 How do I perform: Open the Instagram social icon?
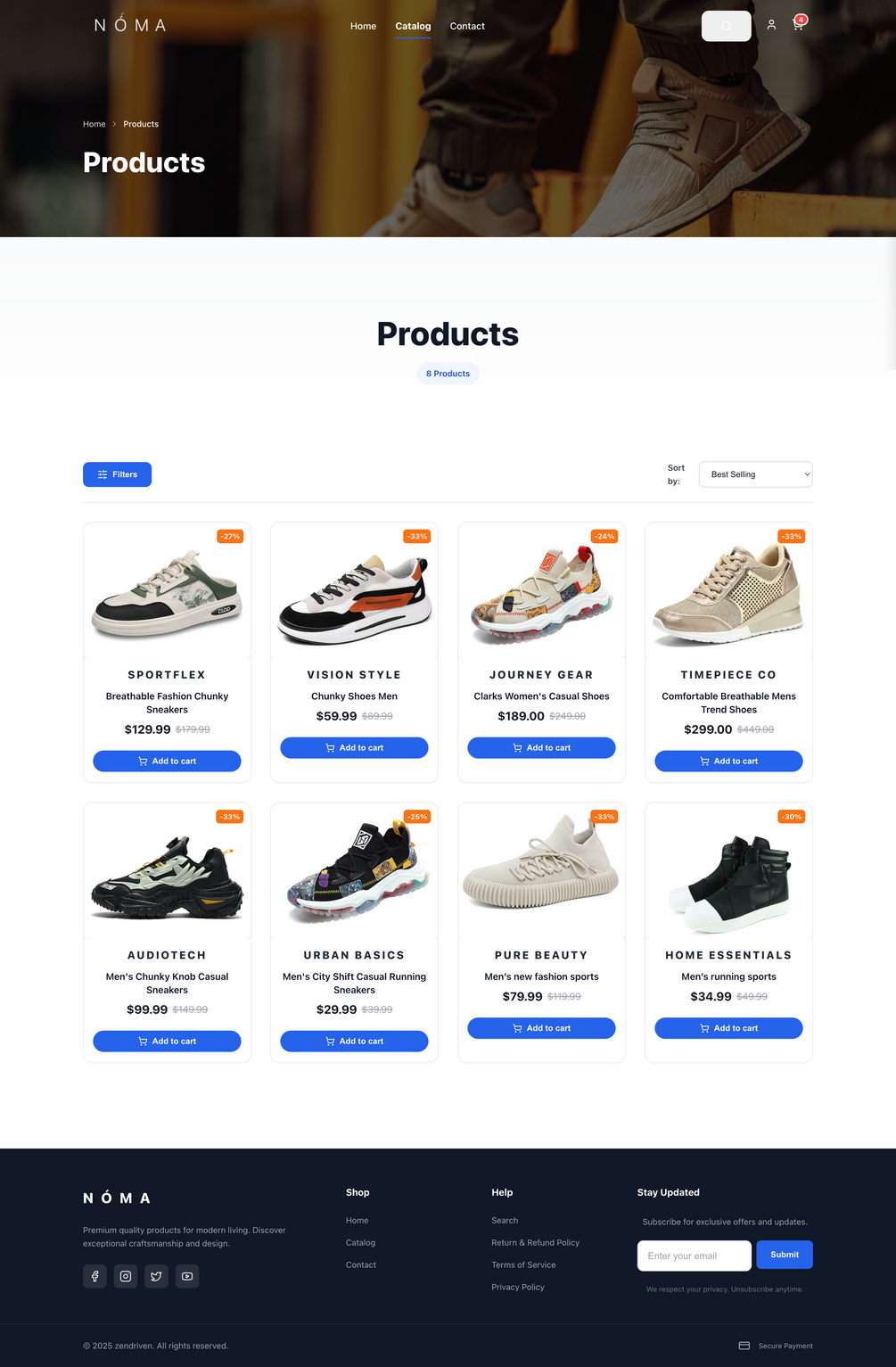(126, 1276)
